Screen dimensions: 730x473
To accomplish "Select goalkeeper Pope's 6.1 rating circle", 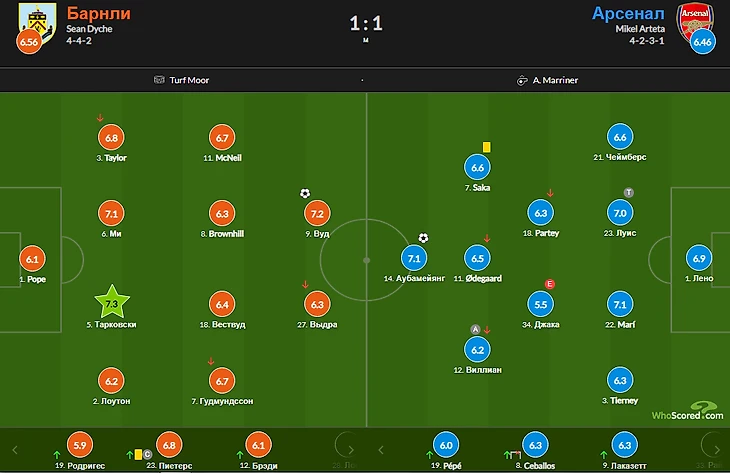I will [33, 258].
